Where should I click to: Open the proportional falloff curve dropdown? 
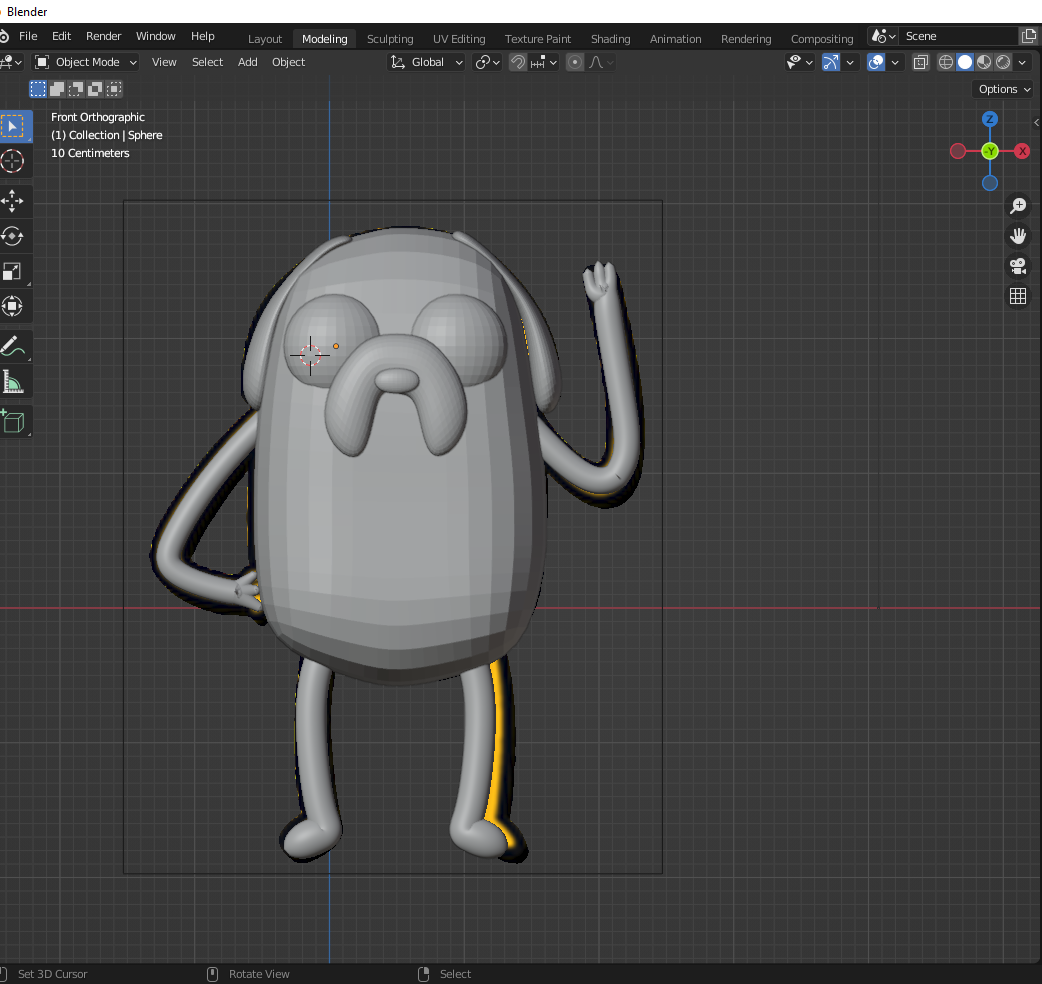click(601, 62)
